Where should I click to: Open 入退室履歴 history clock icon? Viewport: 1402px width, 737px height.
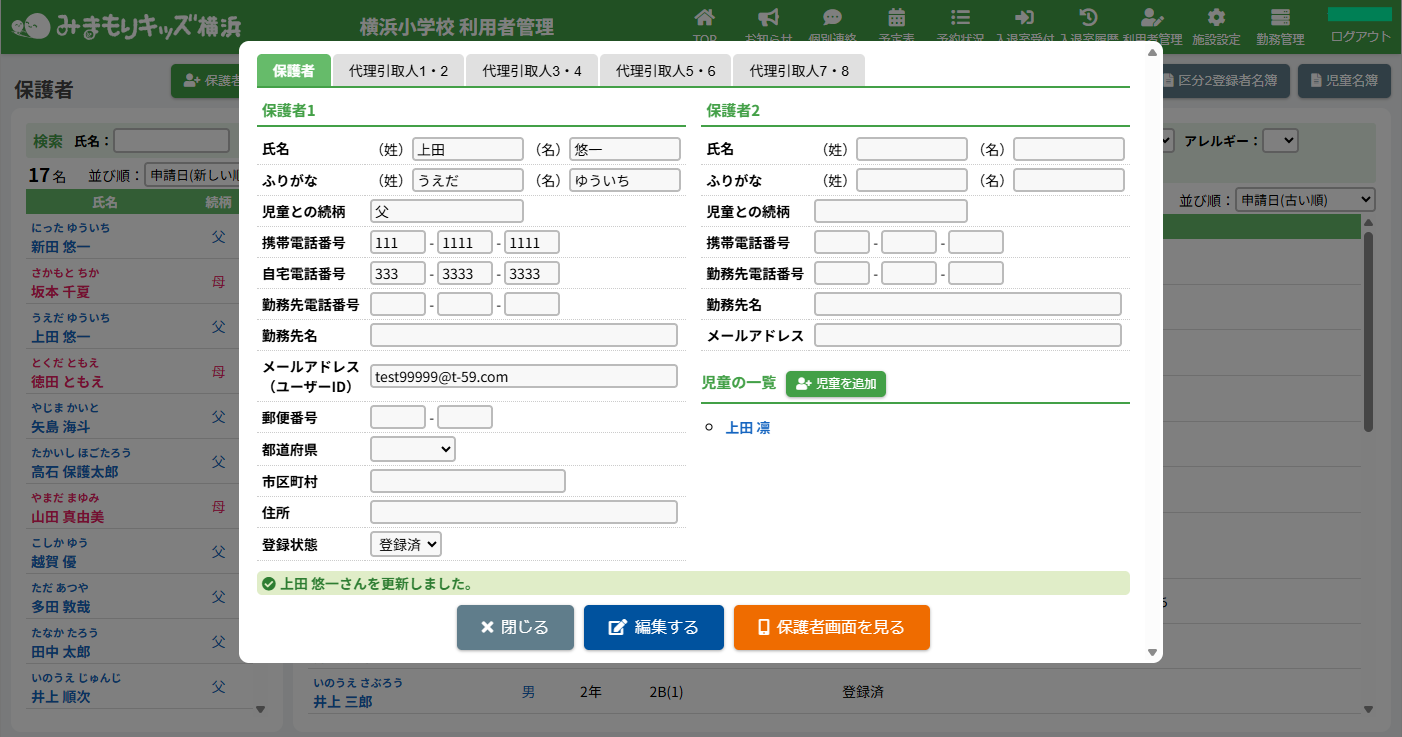[x=1089, y=18]
